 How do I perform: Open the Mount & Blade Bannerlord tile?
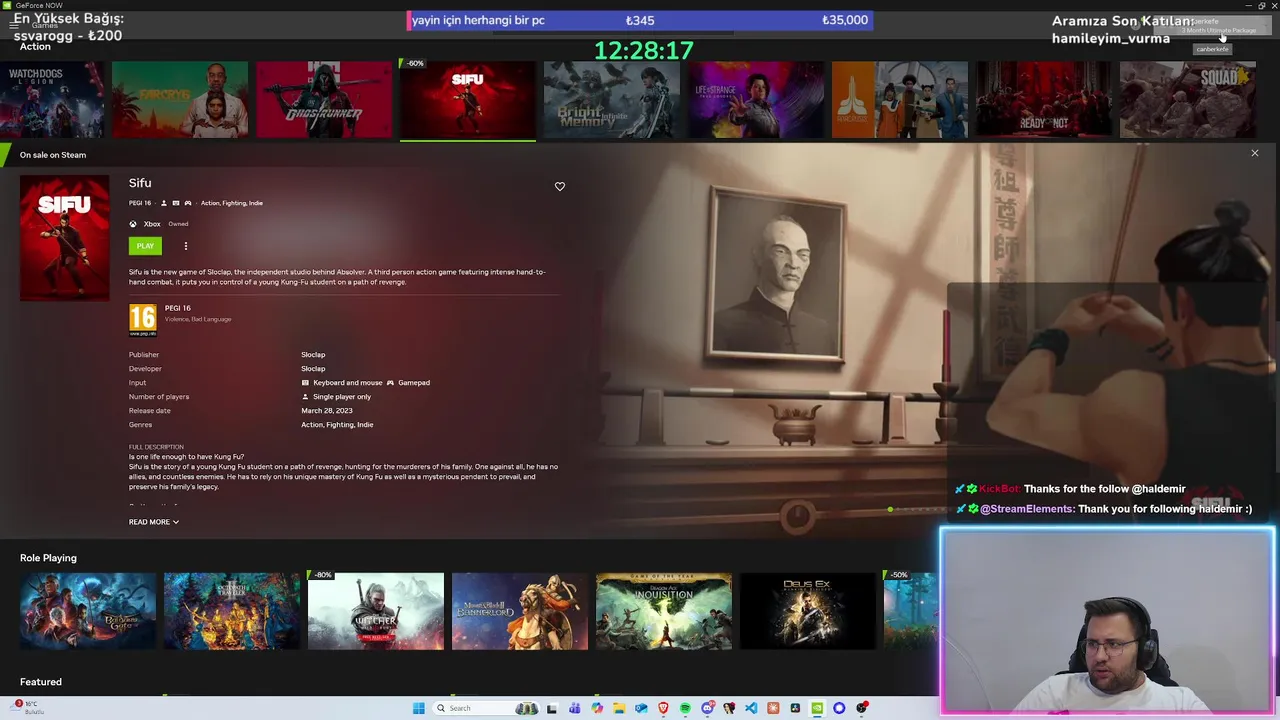[x=520, y=611]
